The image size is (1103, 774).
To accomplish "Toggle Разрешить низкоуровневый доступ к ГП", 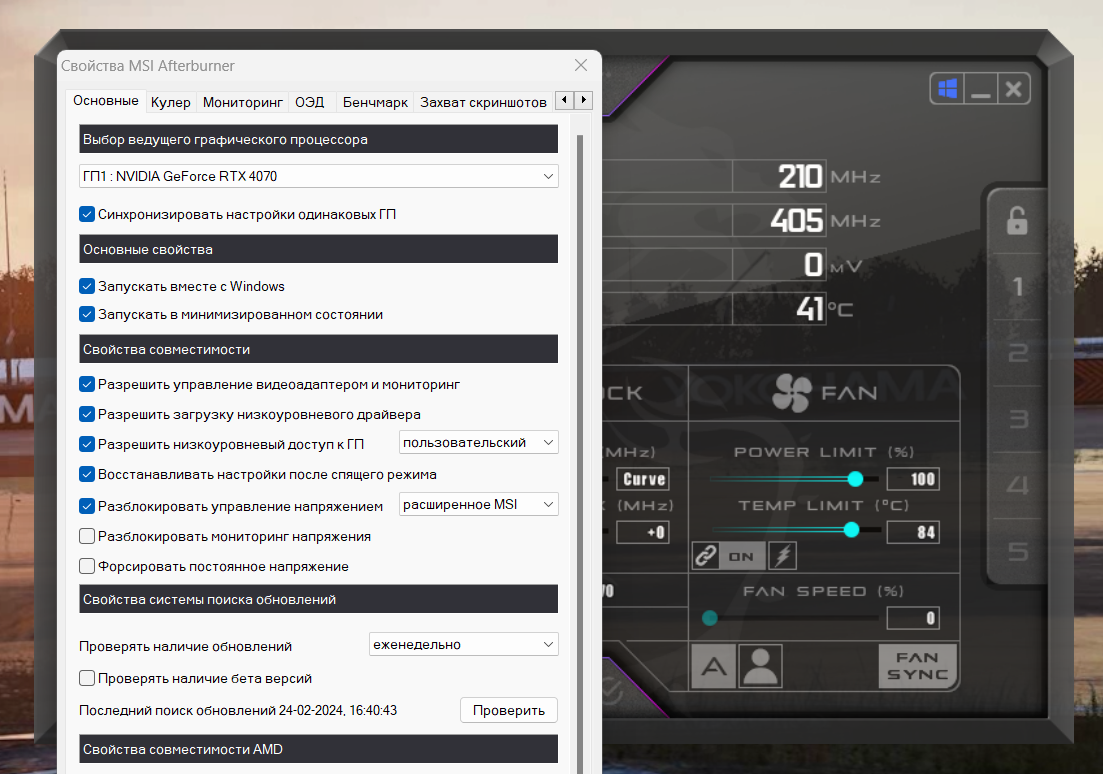I will [x=87, y=444].
